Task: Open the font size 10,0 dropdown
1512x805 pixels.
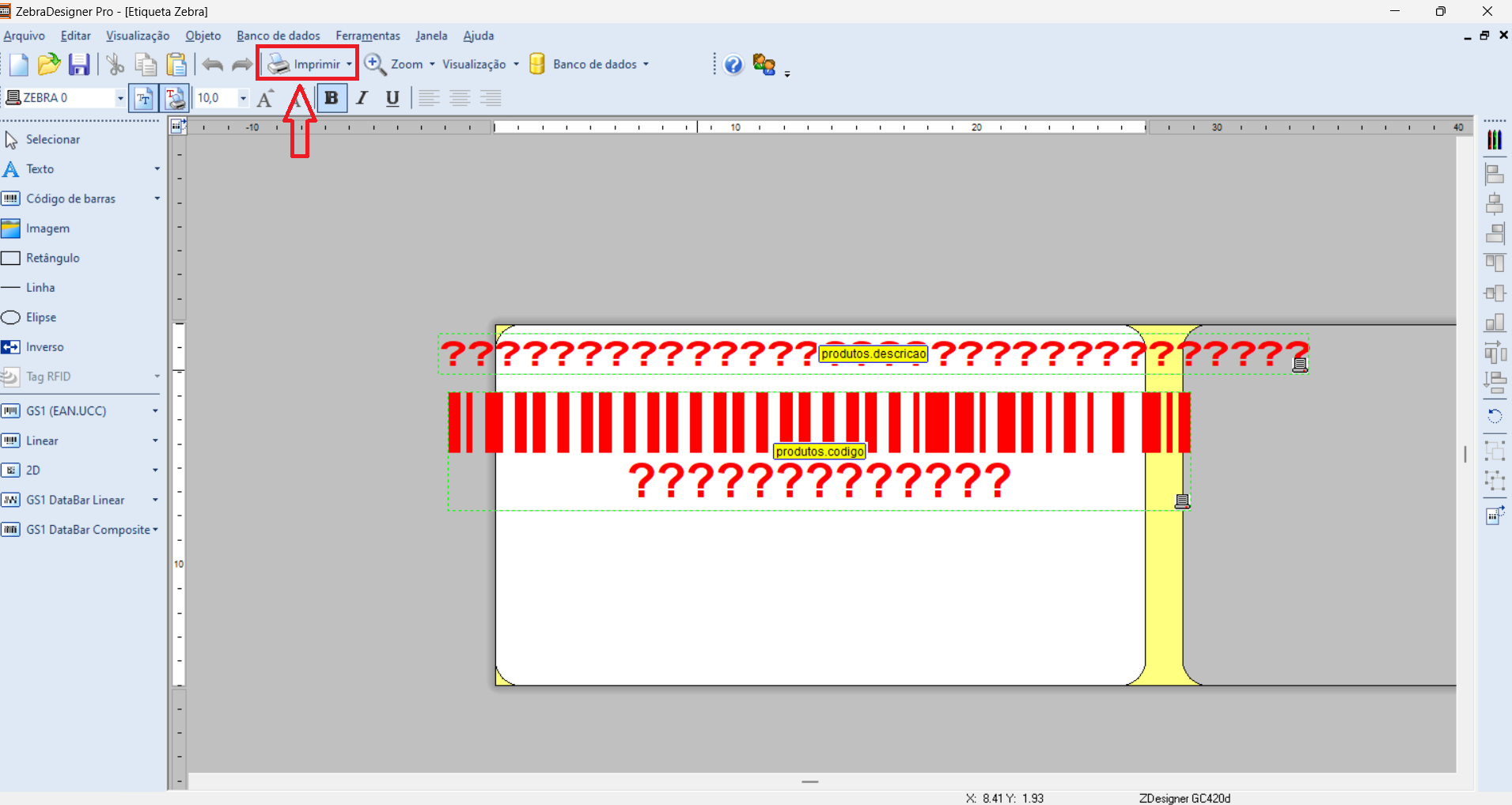Action: pos(243,98)
